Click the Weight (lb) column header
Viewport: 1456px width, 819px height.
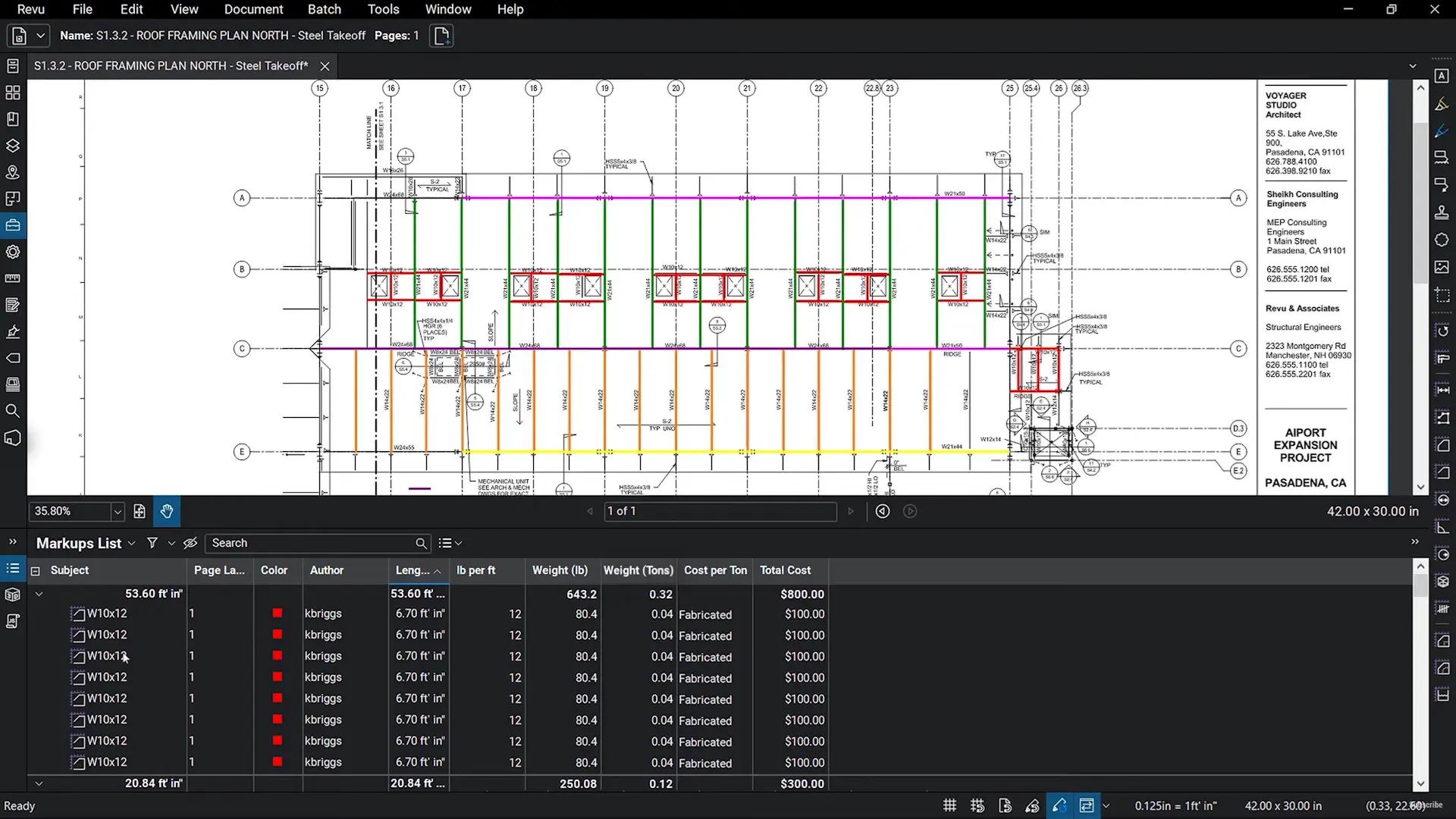pyautogui.click(x=560, y=570)
